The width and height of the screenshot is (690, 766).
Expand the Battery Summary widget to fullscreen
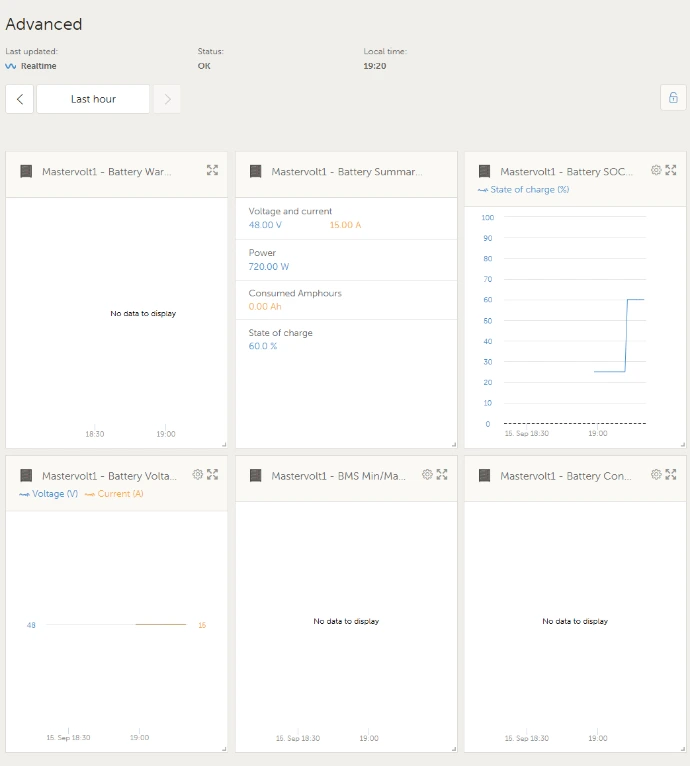pos(441,171)
